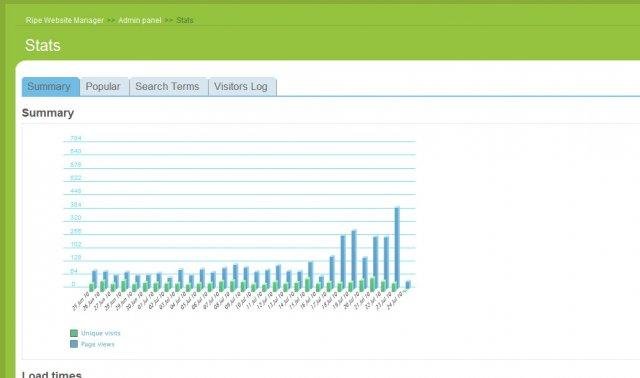Click the Load times heading

coord(52,374)
